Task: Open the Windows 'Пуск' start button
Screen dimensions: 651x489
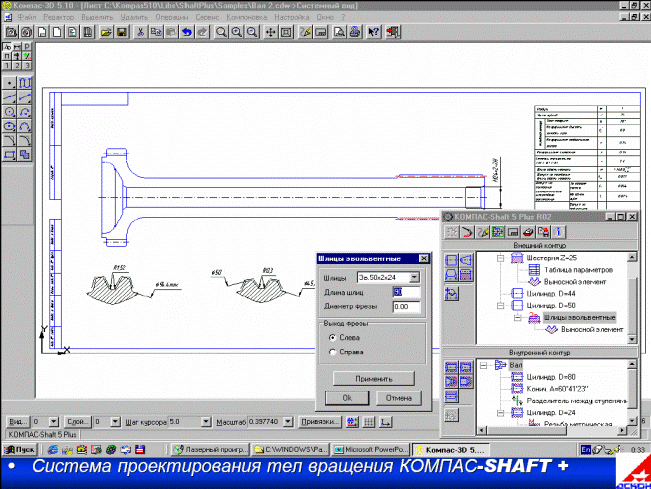Action: (x=20, y=450)
